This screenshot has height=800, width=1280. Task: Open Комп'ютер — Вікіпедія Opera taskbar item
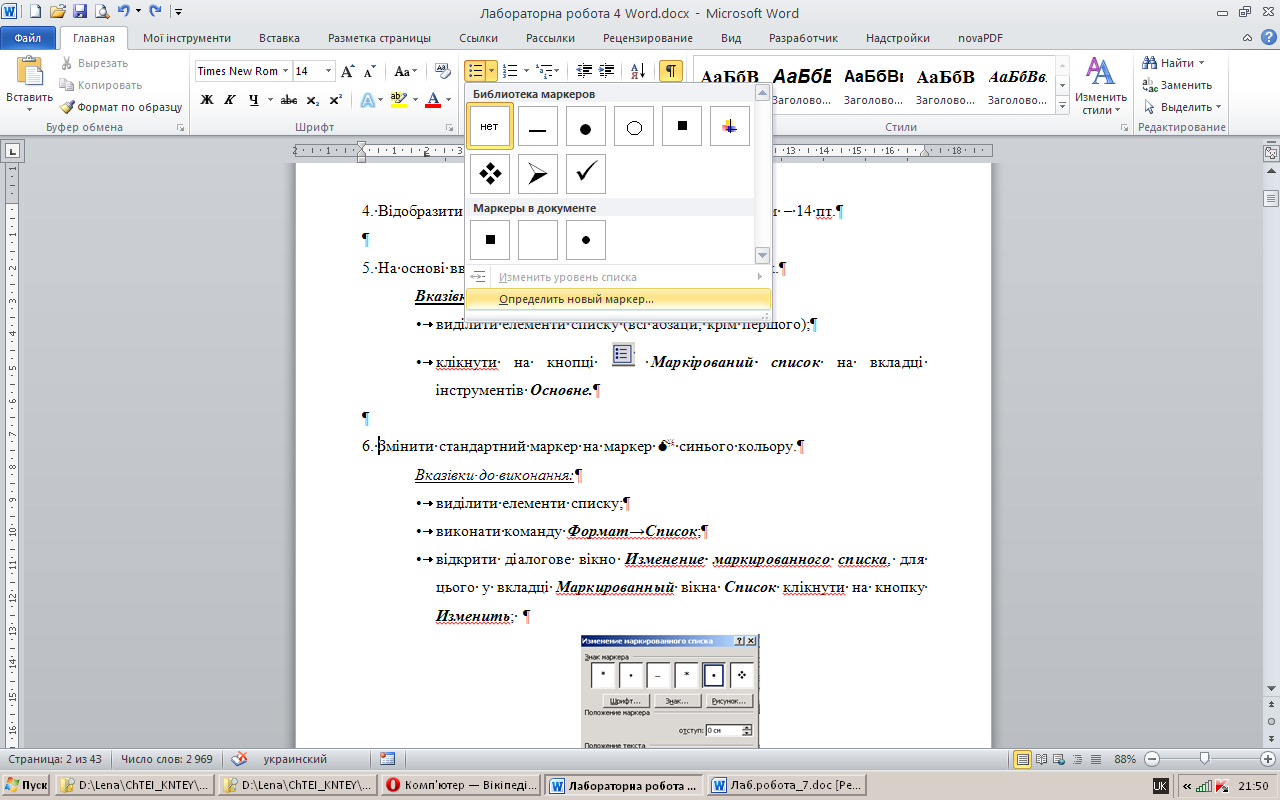click(462, 785)
